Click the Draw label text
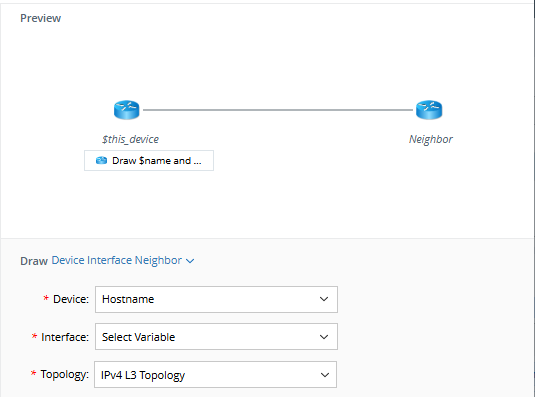535x397 pixels. tap(34, 261)
